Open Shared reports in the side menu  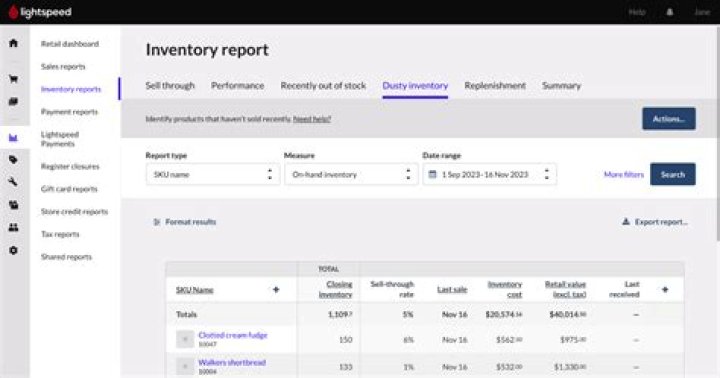(66, 257)
